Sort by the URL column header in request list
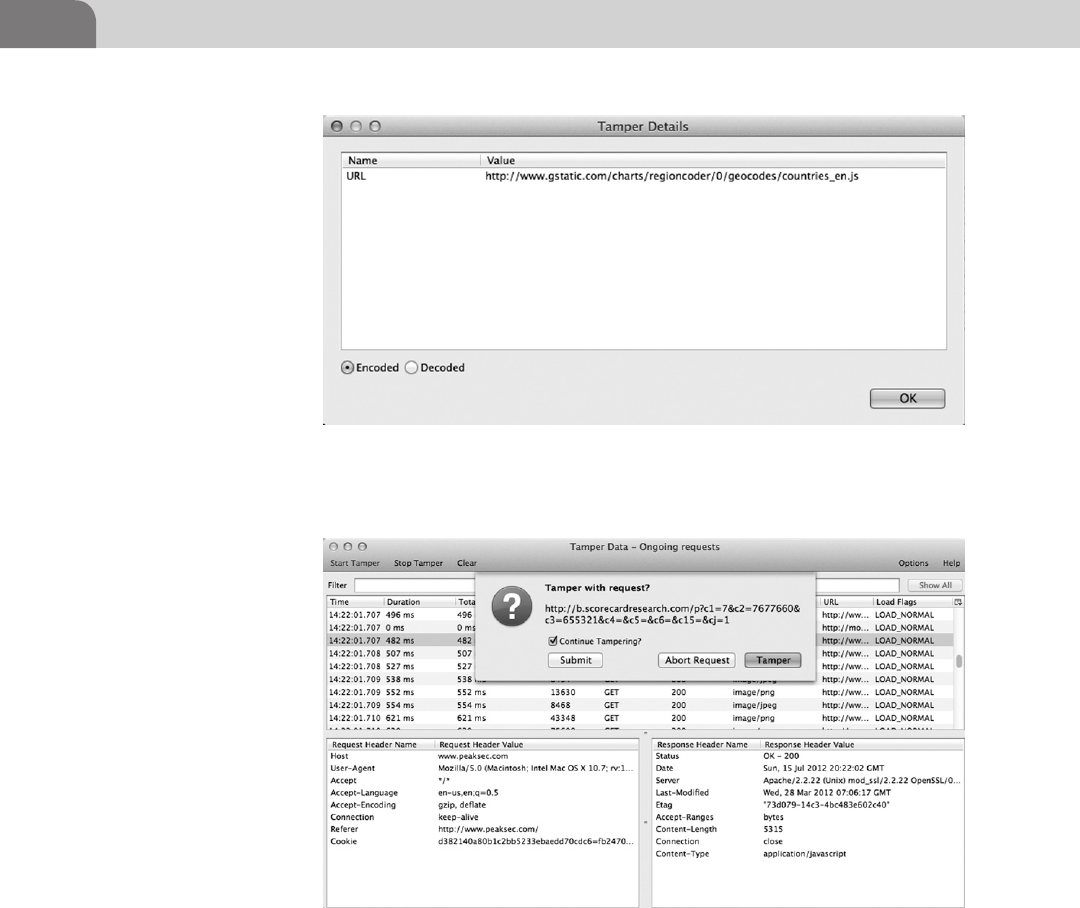 click(846, 602)
